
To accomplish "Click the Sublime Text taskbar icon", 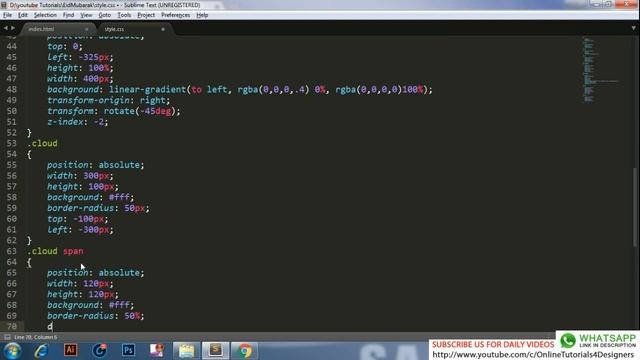I will click(216, 351).
